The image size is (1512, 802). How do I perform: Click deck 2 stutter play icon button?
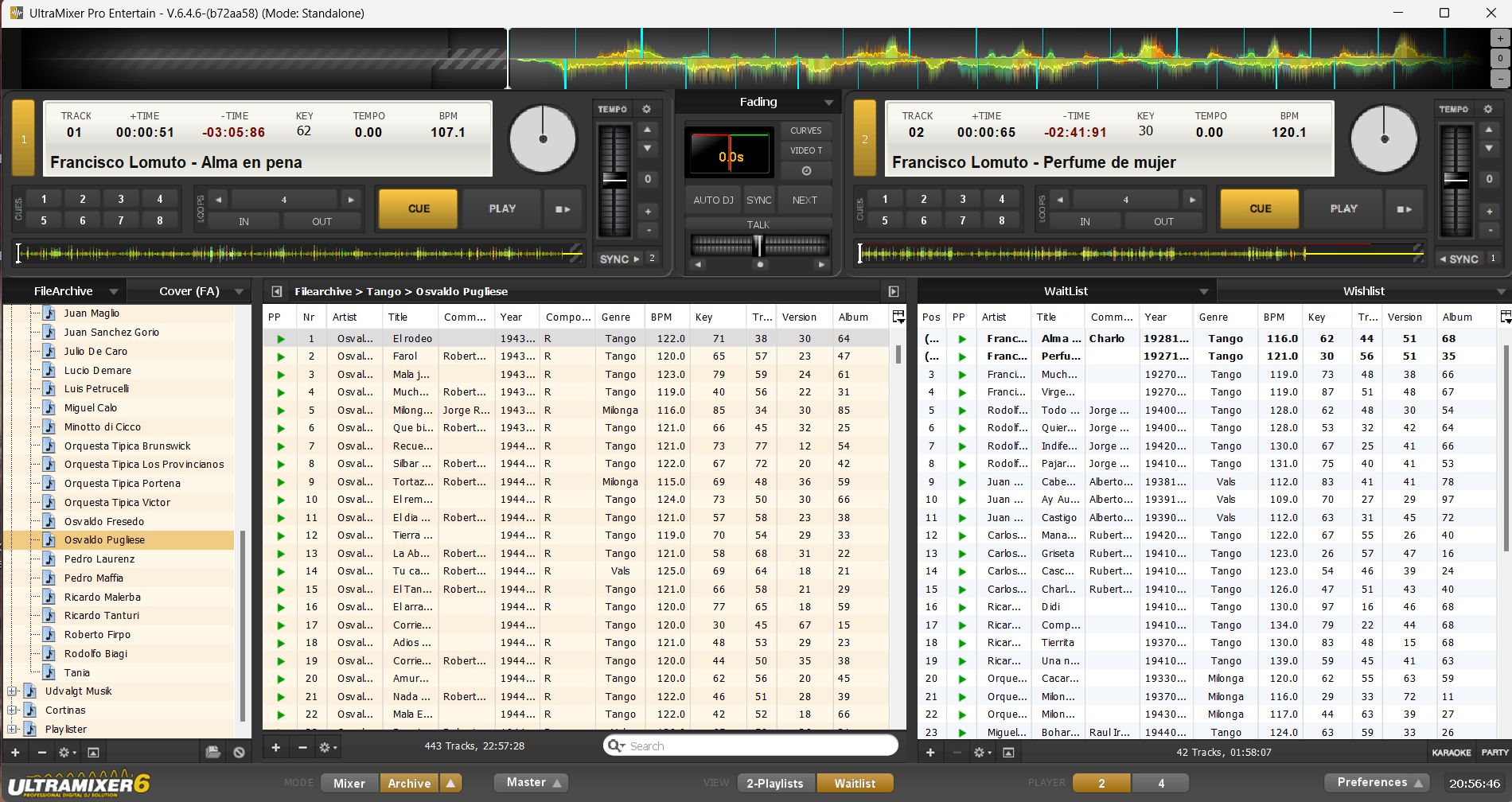pyautogui.click(x=1405, y=209)
